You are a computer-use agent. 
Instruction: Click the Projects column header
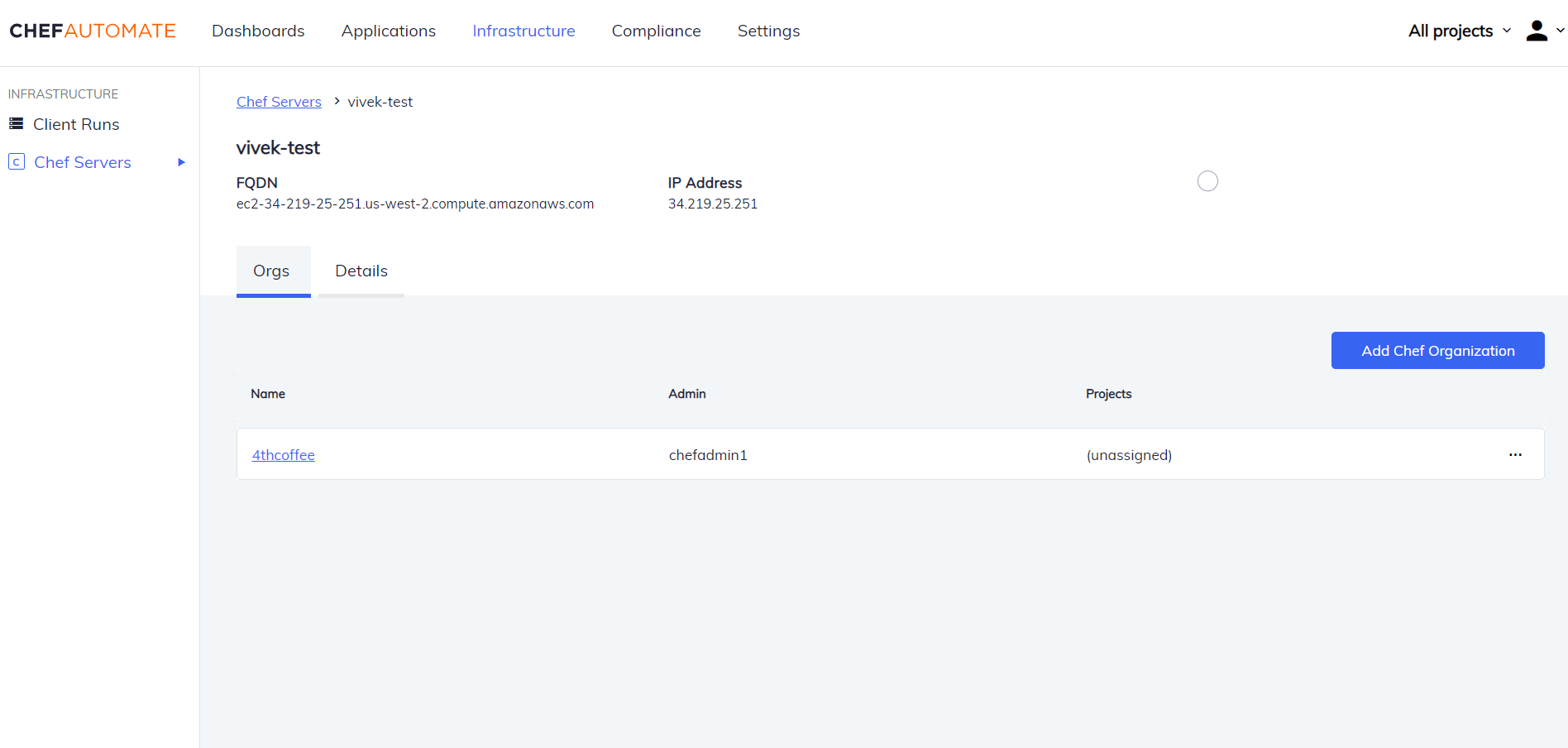1108,394
